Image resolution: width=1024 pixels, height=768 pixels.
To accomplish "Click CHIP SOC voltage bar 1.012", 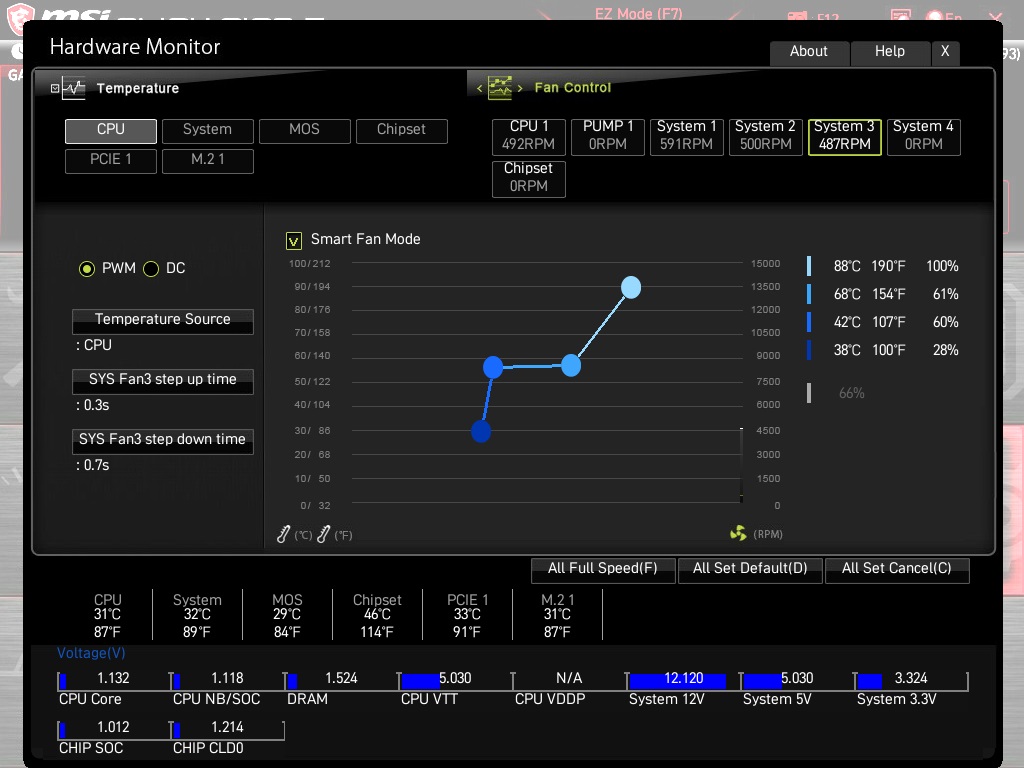I will tap(113, 729).
